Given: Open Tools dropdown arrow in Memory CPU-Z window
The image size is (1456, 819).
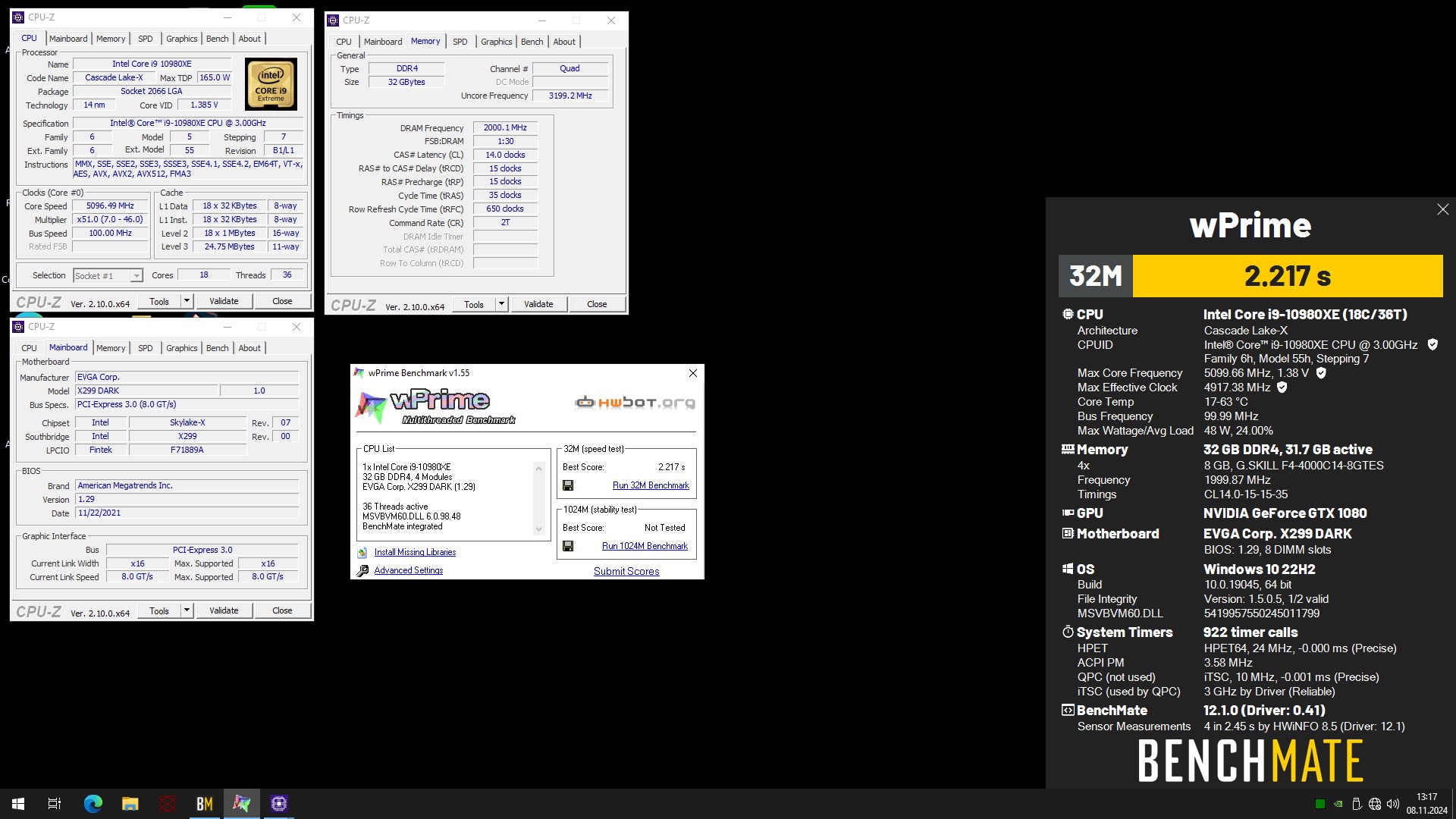Looking at the screenshot, I should click(501, 304).
